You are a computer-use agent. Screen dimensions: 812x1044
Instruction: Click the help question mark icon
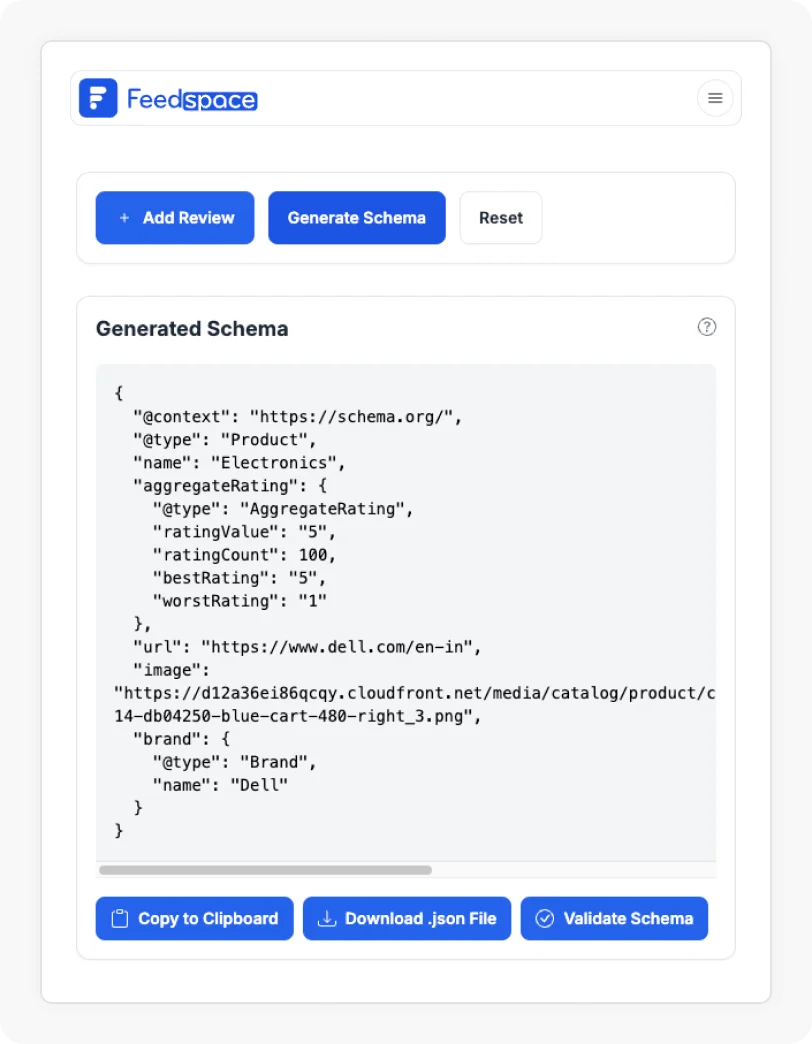707,327
